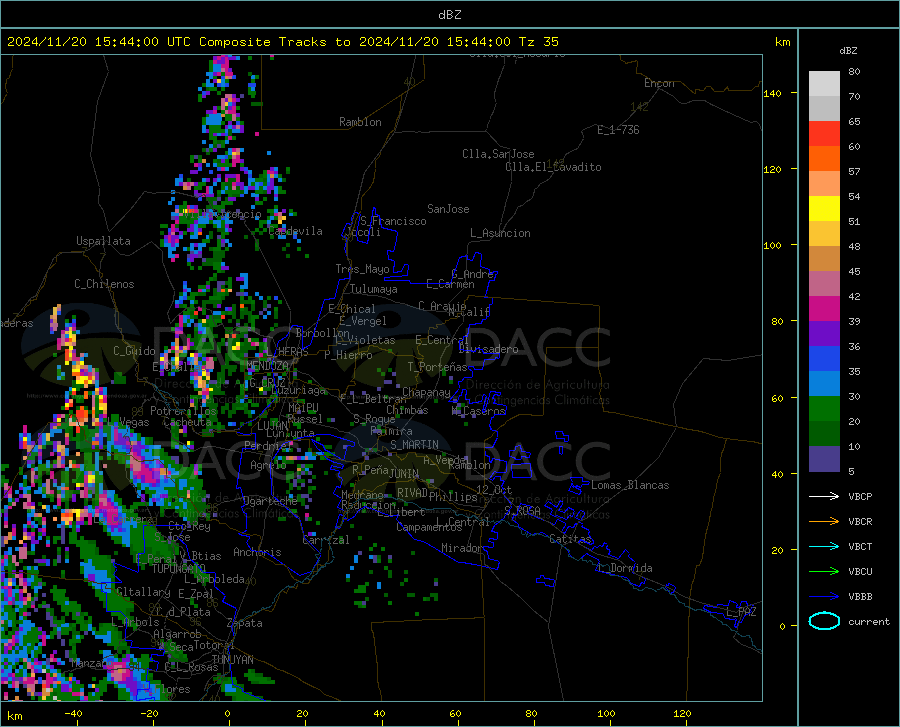The image size is (900, 727).
Task: Click the blue VBBB arrow in legend
Action: (824, 597)
